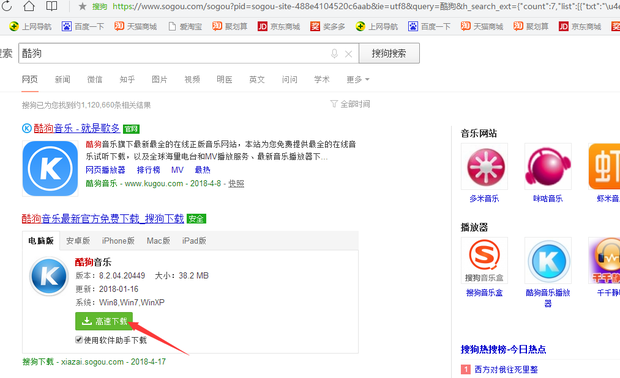Click the 咪咕音乐 text link
Viewport: 620px width, 378px height.
[548, 198]
